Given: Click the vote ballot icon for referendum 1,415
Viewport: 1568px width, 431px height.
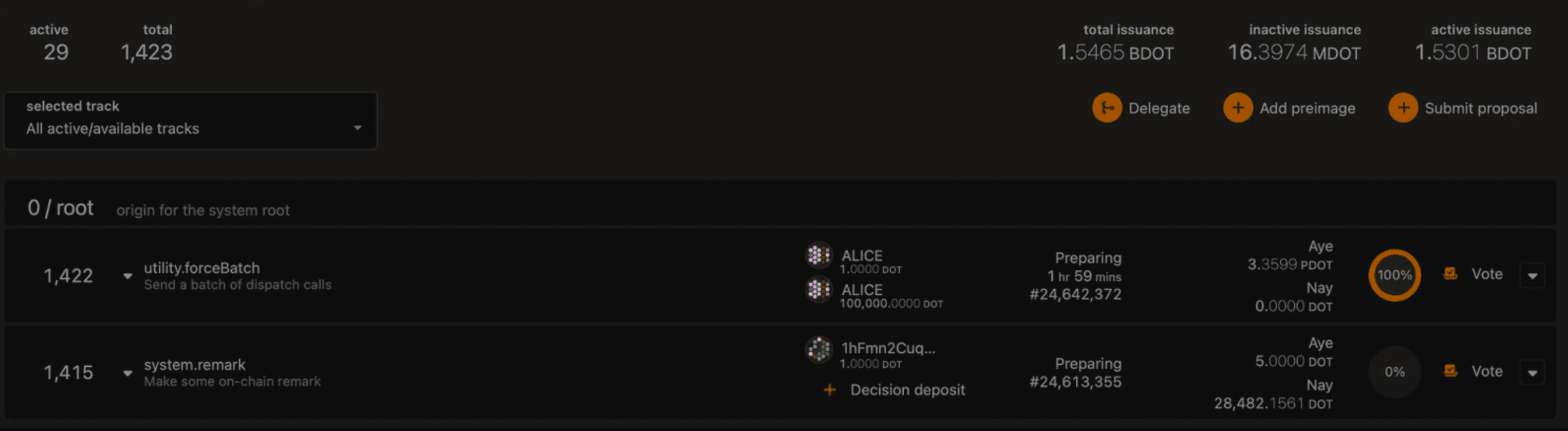Looking at the screenshot, I should [x=1451, y=371].
